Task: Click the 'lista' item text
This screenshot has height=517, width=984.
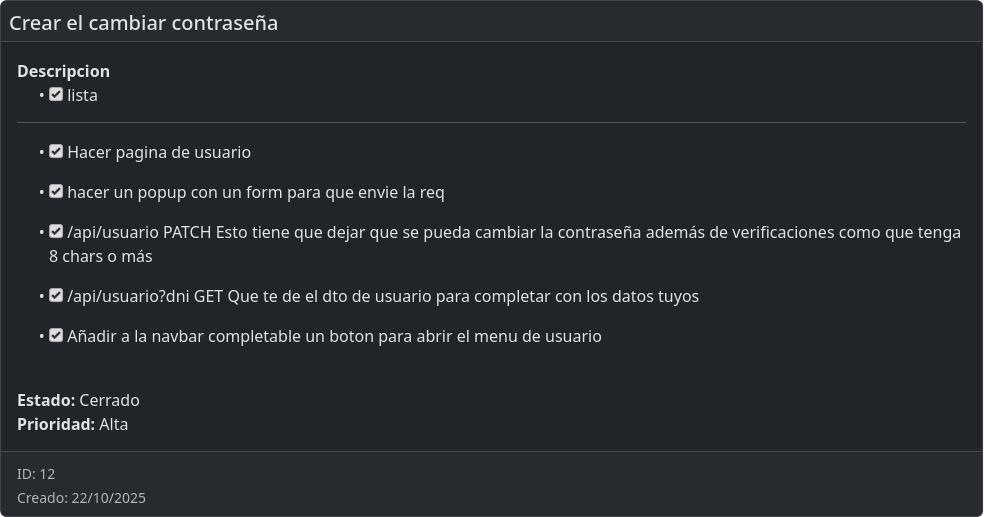Action: coord(82,96)
